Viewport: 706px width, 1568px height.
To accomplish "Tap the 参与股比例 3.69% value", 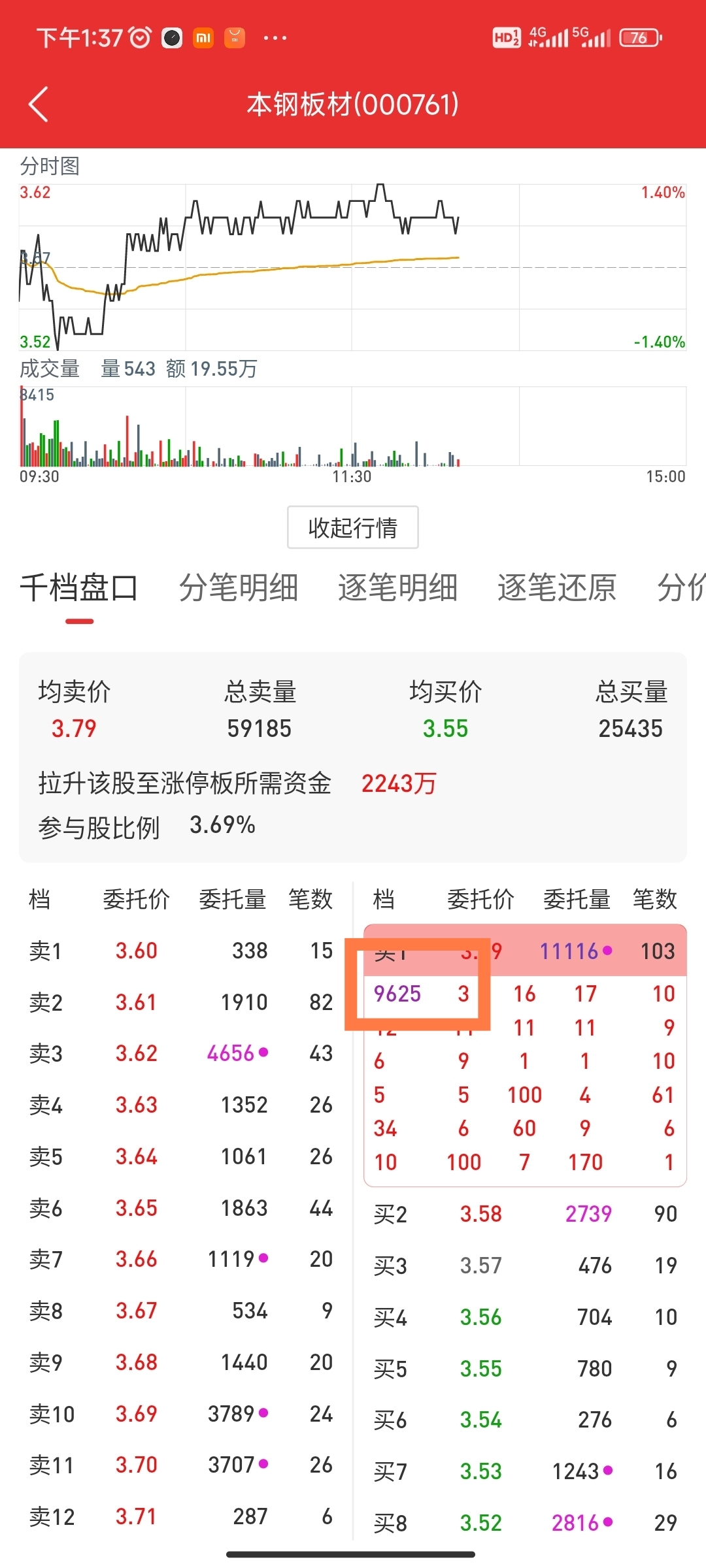I will pos(222,825).
